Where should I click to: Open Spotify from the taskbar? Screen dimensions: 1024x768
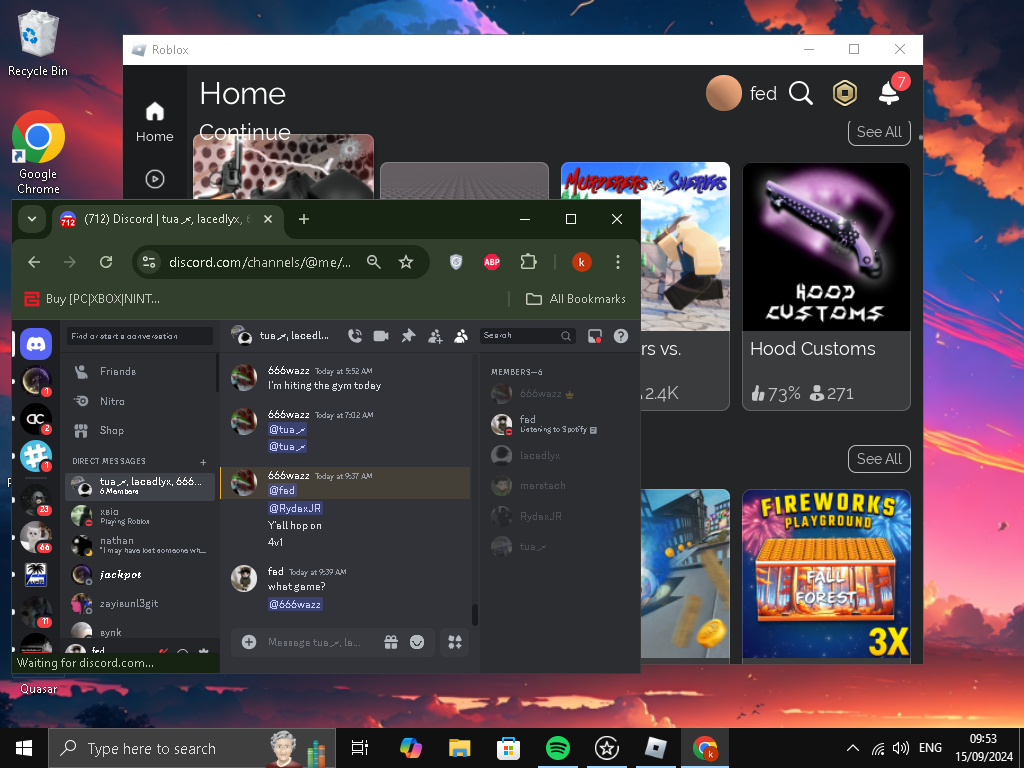coord(558,748)
